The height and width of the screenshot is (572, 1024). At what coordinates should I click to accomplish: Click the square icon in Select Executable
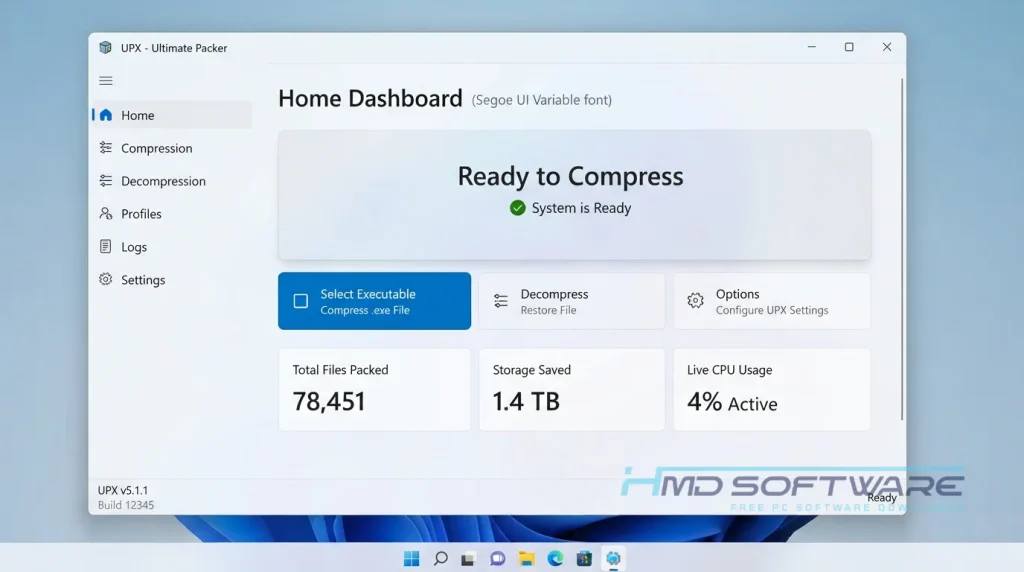[300, 301]
